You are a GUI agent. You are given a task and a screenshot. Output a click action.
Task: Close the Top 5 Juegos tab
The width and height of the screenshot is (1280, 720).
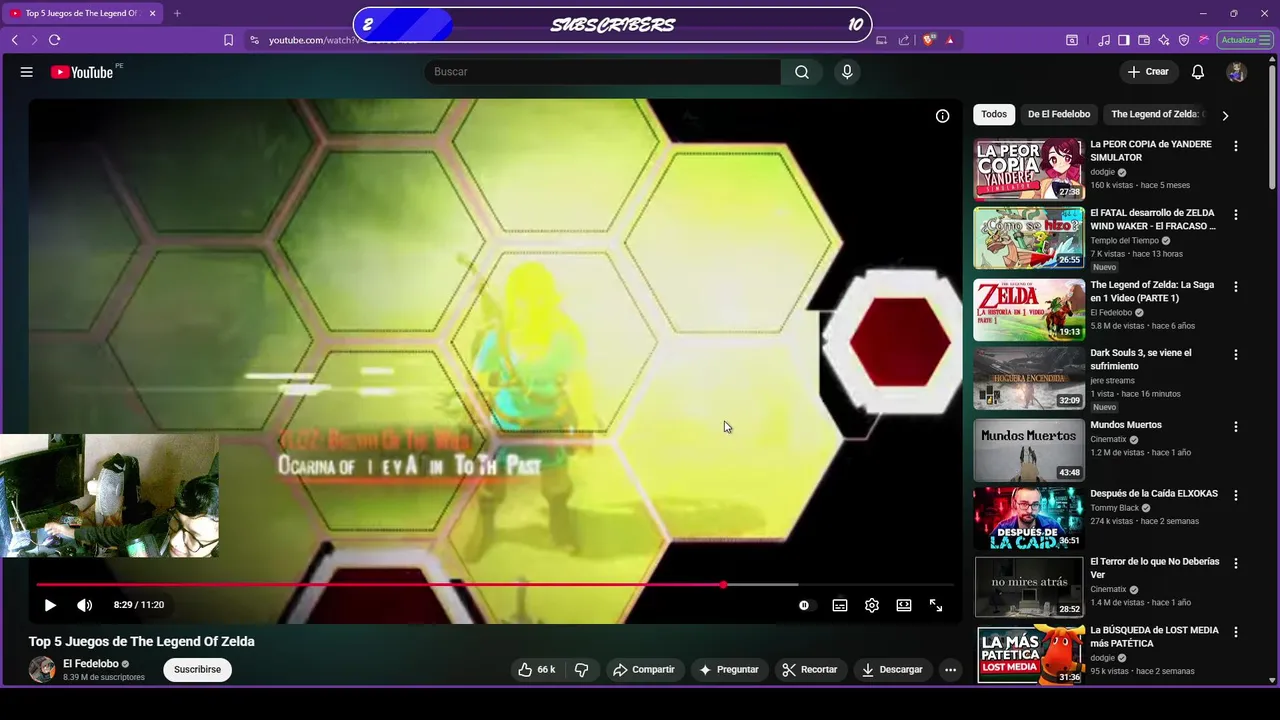tap(152, 13)
